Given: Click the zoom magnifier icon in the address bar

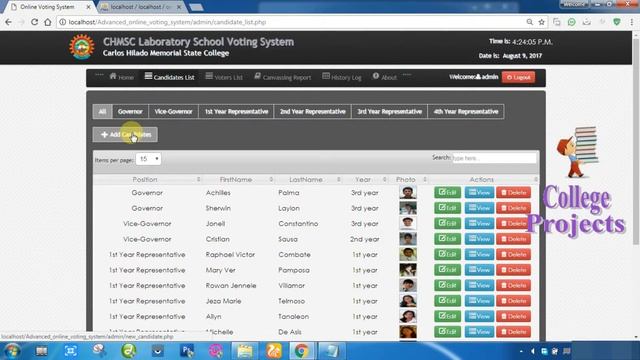Looking at the screenshot, I should (x=529, y=22).
